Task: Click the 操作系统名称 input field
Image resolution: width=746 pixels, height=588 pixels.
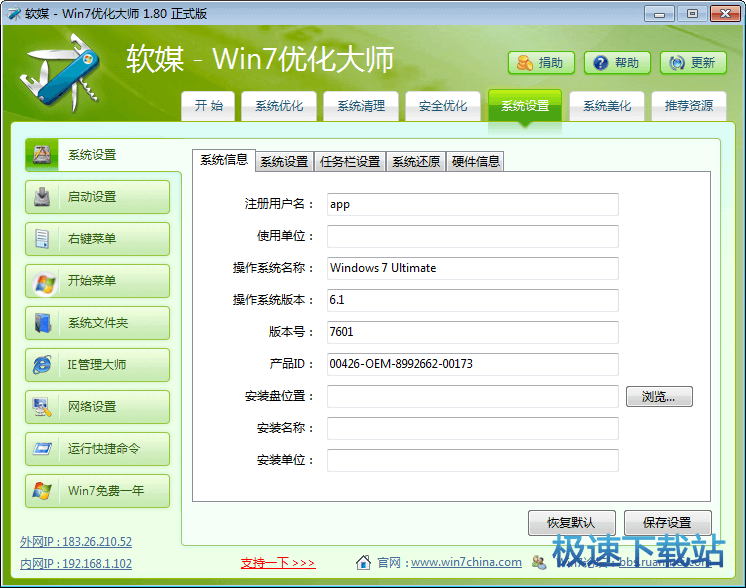Action: [472, 268]
